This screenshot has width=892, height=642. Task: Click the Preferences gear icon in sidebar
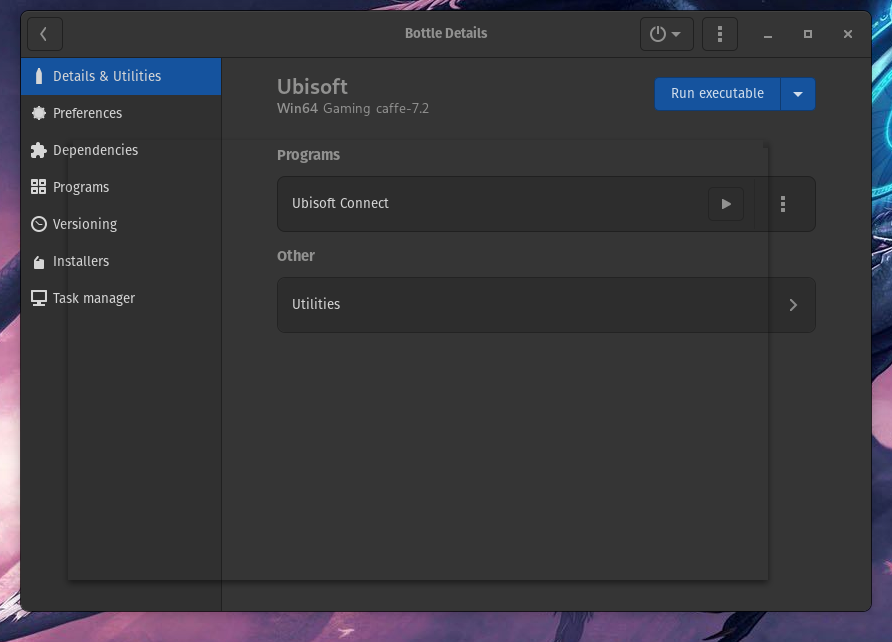point(38,113)
